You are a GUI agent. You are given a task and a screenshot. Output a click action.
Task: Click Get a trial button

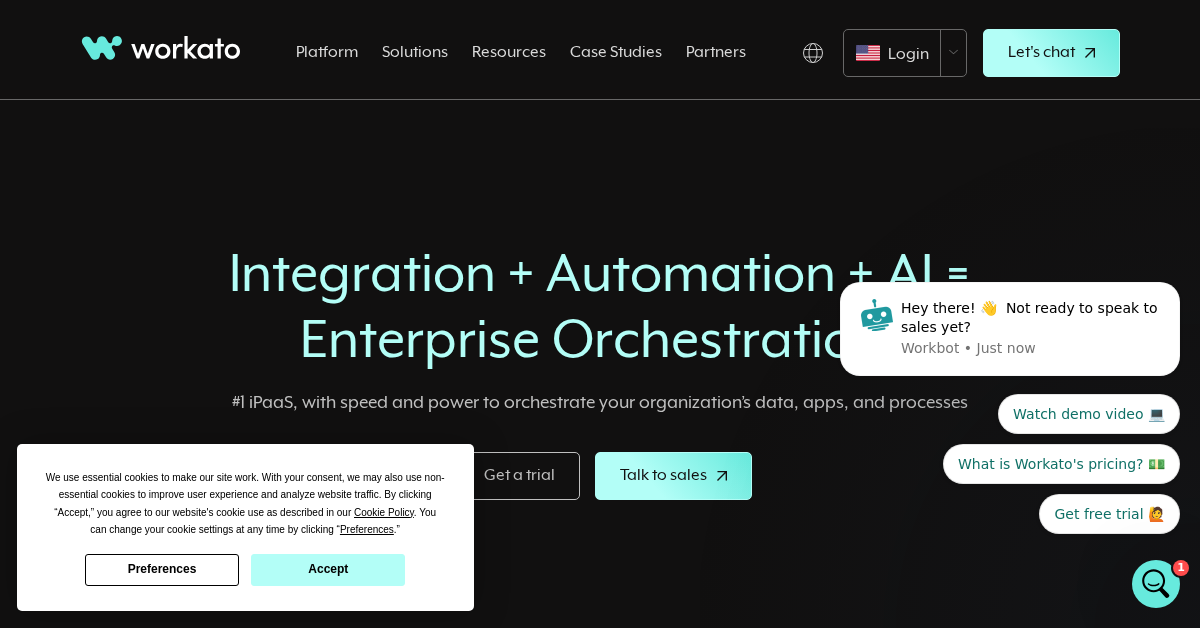(x=519, y=476)
